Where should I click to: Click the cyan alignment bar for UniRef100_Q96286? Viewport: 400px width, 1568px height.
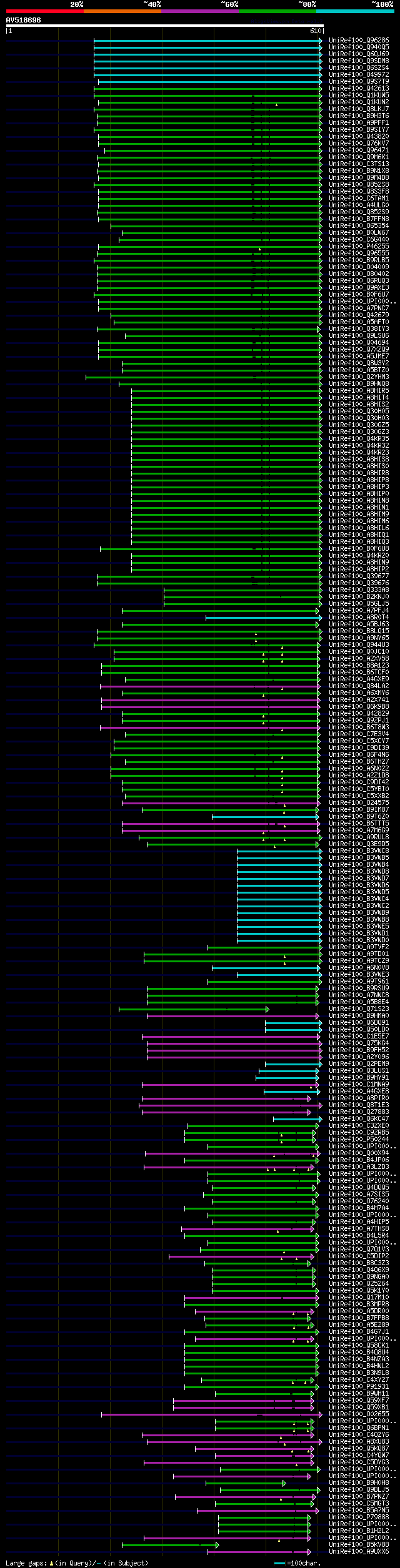coord(207,41)
